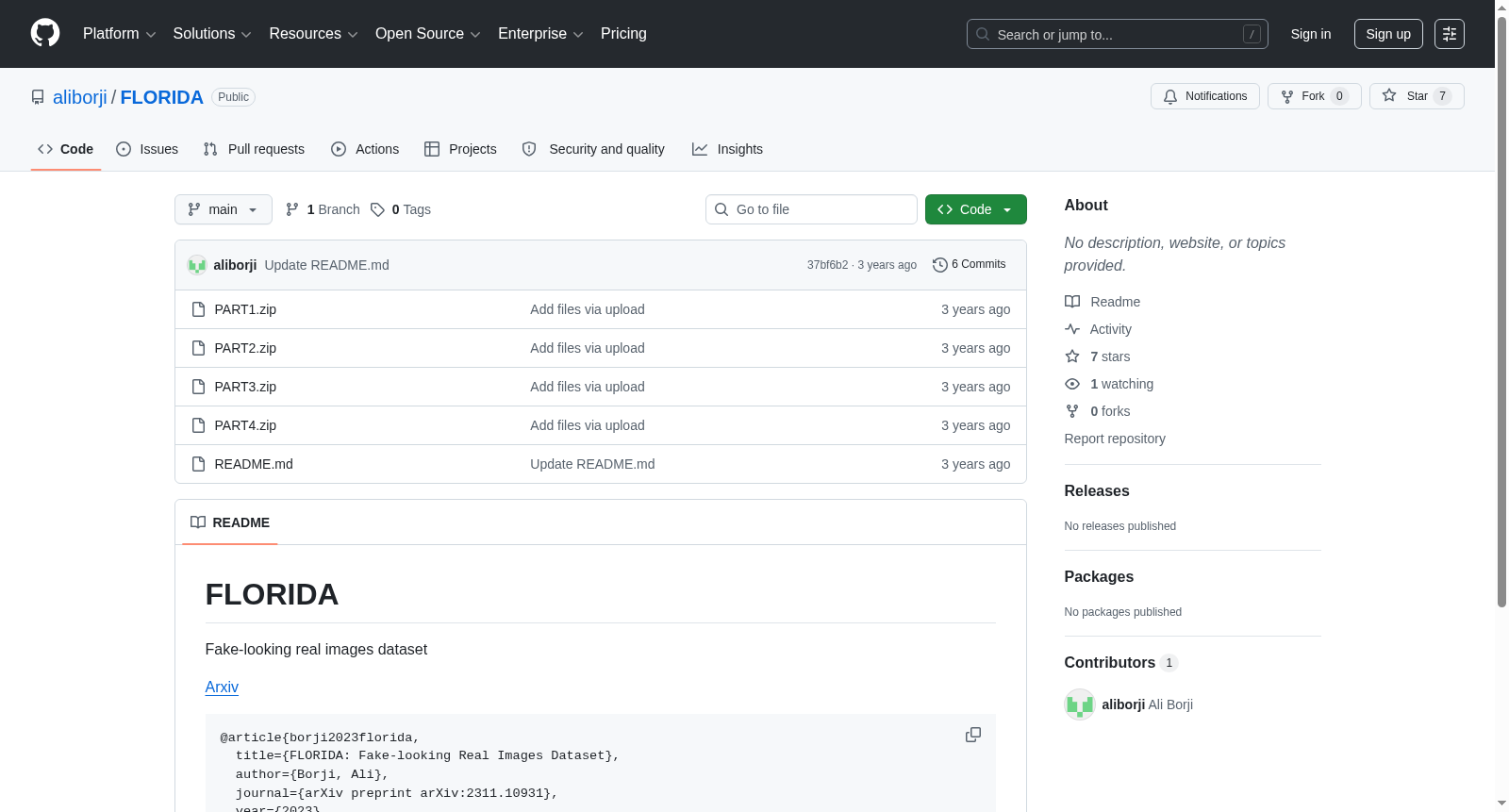Expand the Resources menu

pyautogui.click(x=313, y=34)
